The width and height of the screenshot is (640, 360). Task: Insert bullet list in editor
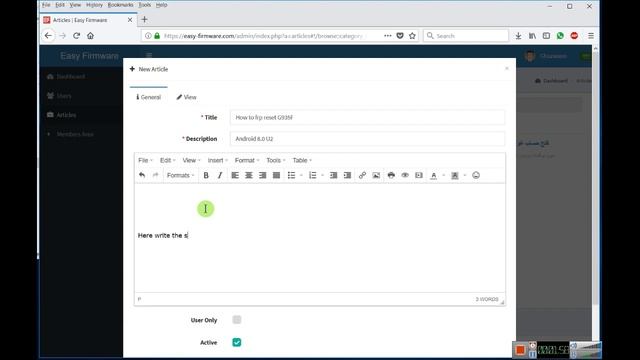(291, 175)
